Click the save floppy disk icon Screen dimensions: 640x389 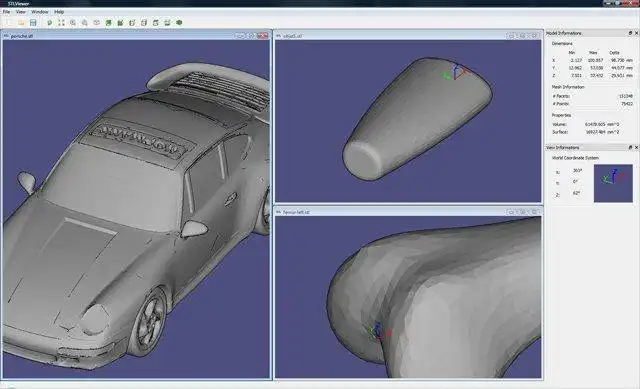[x=33, y=23]
